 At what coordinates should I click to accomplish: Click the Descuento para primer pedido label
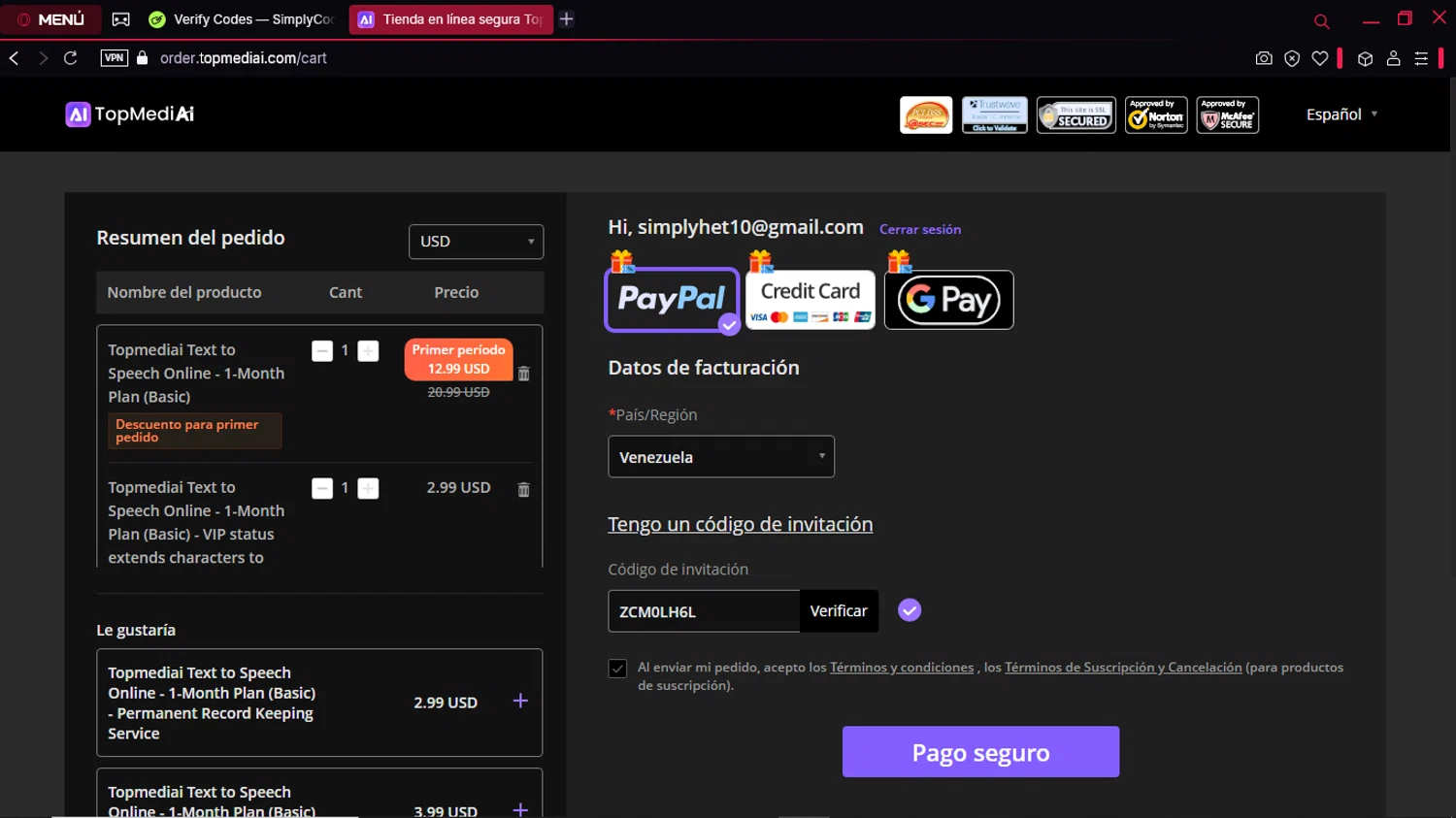coord(194,431)
